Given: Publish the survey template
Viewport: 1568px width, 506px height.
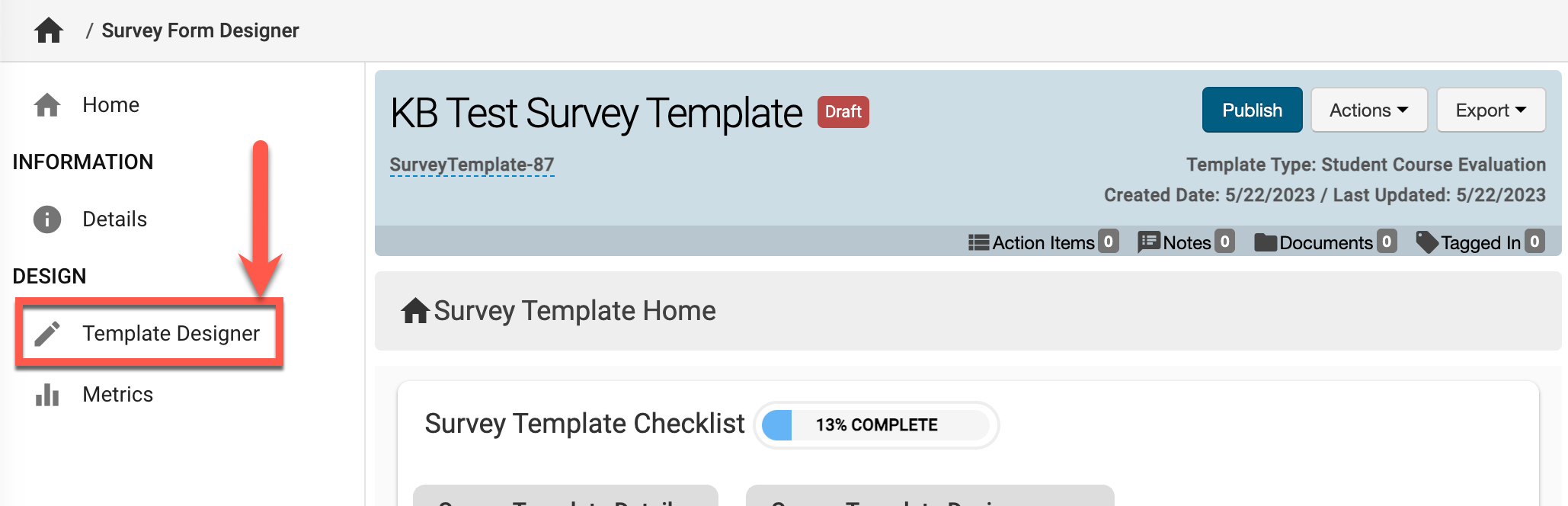Looking at the screenshot, I should [x=1252, y=110].
